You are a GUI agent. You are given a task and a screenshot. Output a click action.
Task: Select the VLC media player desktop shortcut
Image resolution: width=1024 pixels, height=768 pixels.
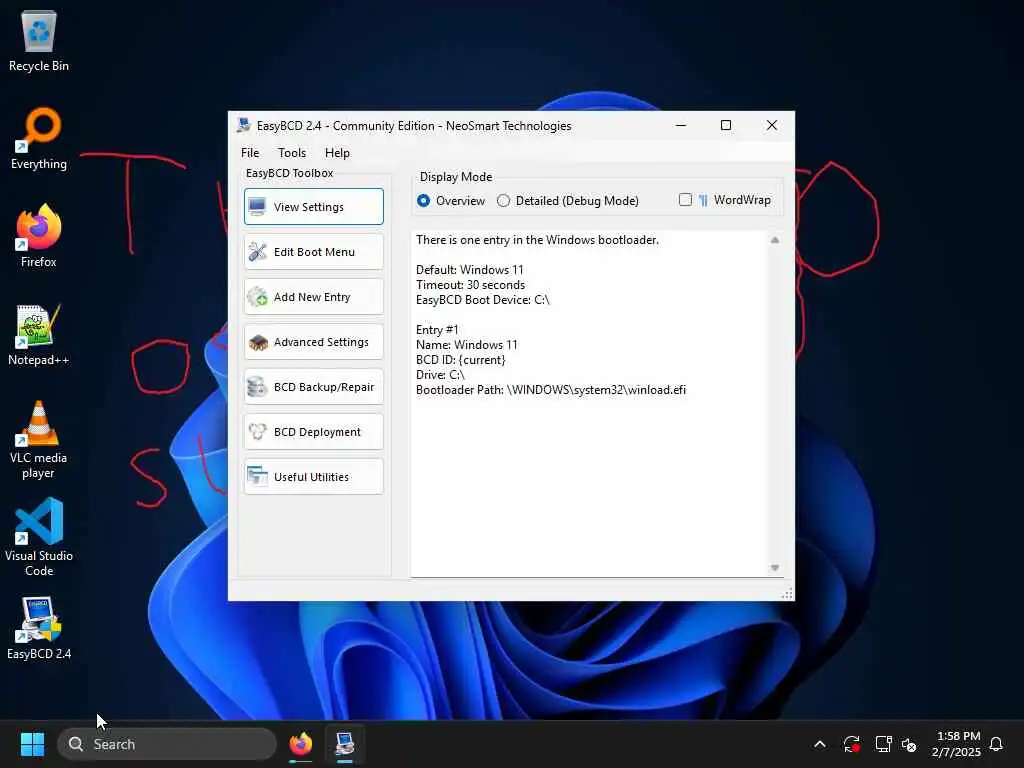pyautogui.click(x=39, y=440)
